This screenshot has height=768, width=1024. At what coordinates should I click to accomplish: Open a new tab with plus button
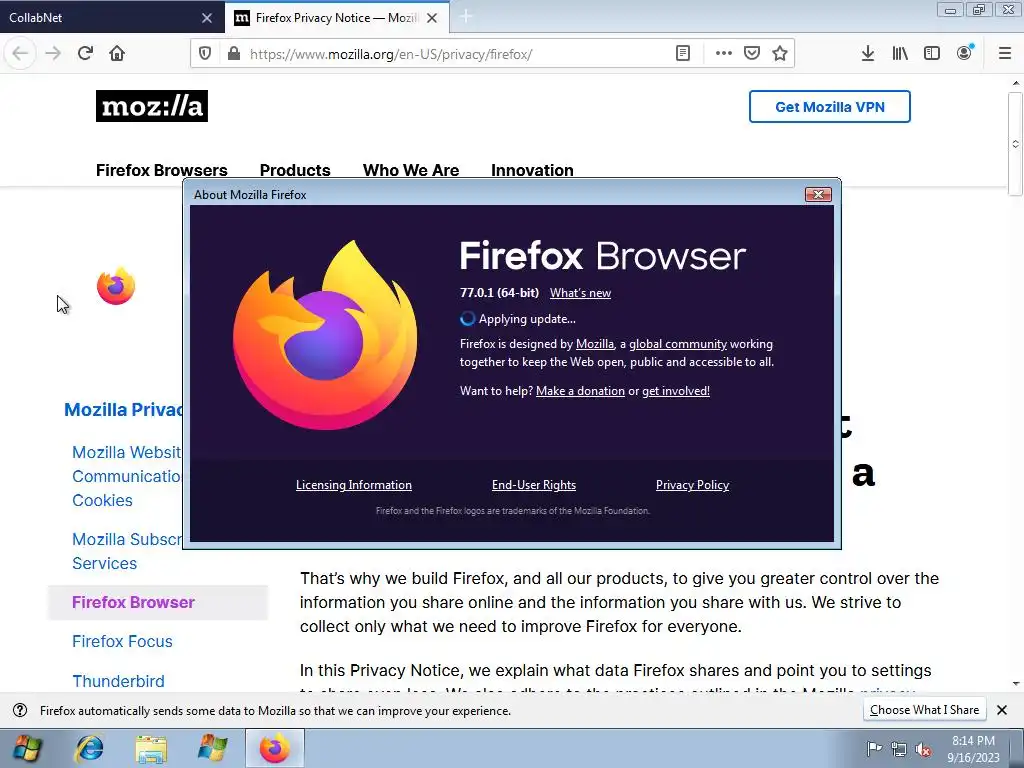coord(466,16)
